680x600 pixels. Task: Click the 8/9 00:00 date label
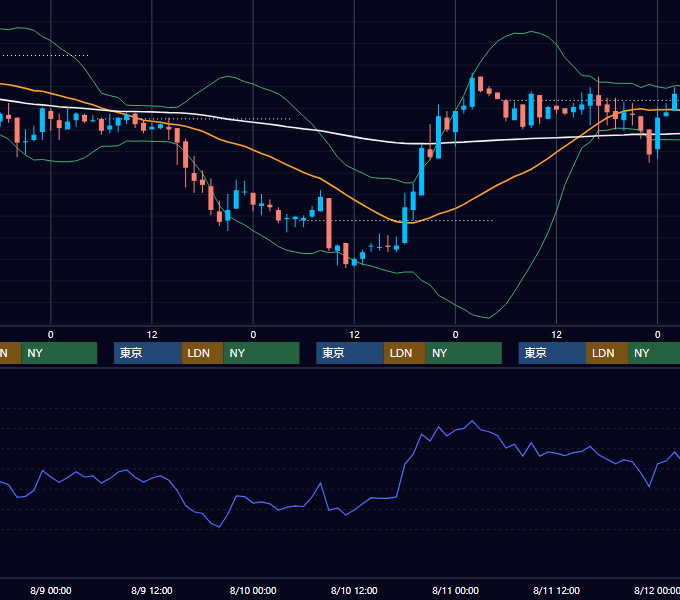tap(51, 590)
